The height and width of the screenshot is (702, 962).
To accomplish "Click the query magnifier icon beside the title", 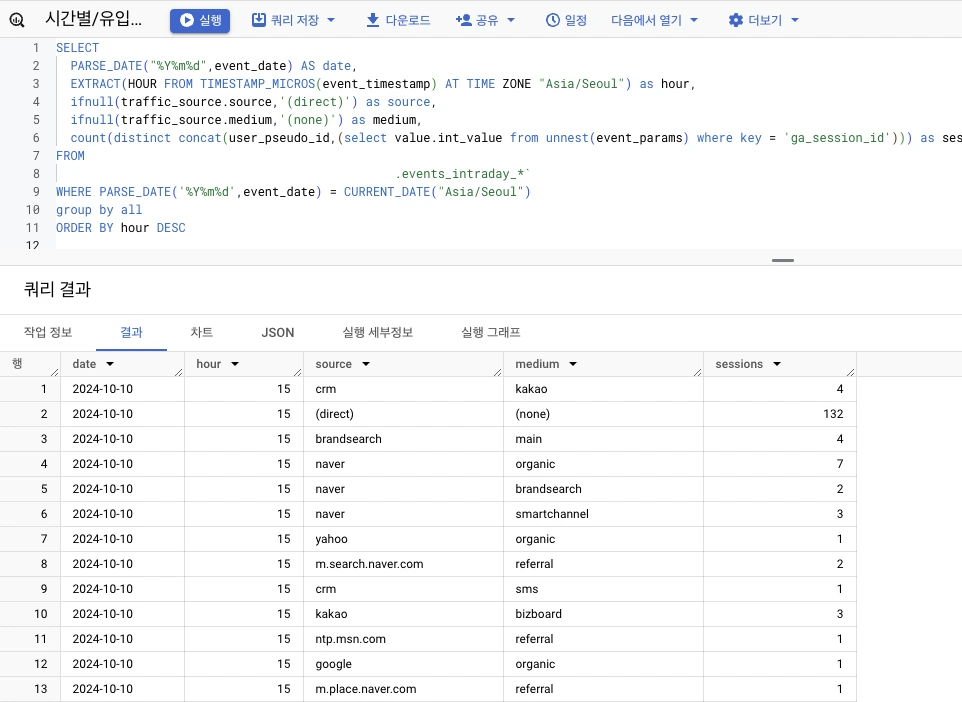I will point(17,20).
